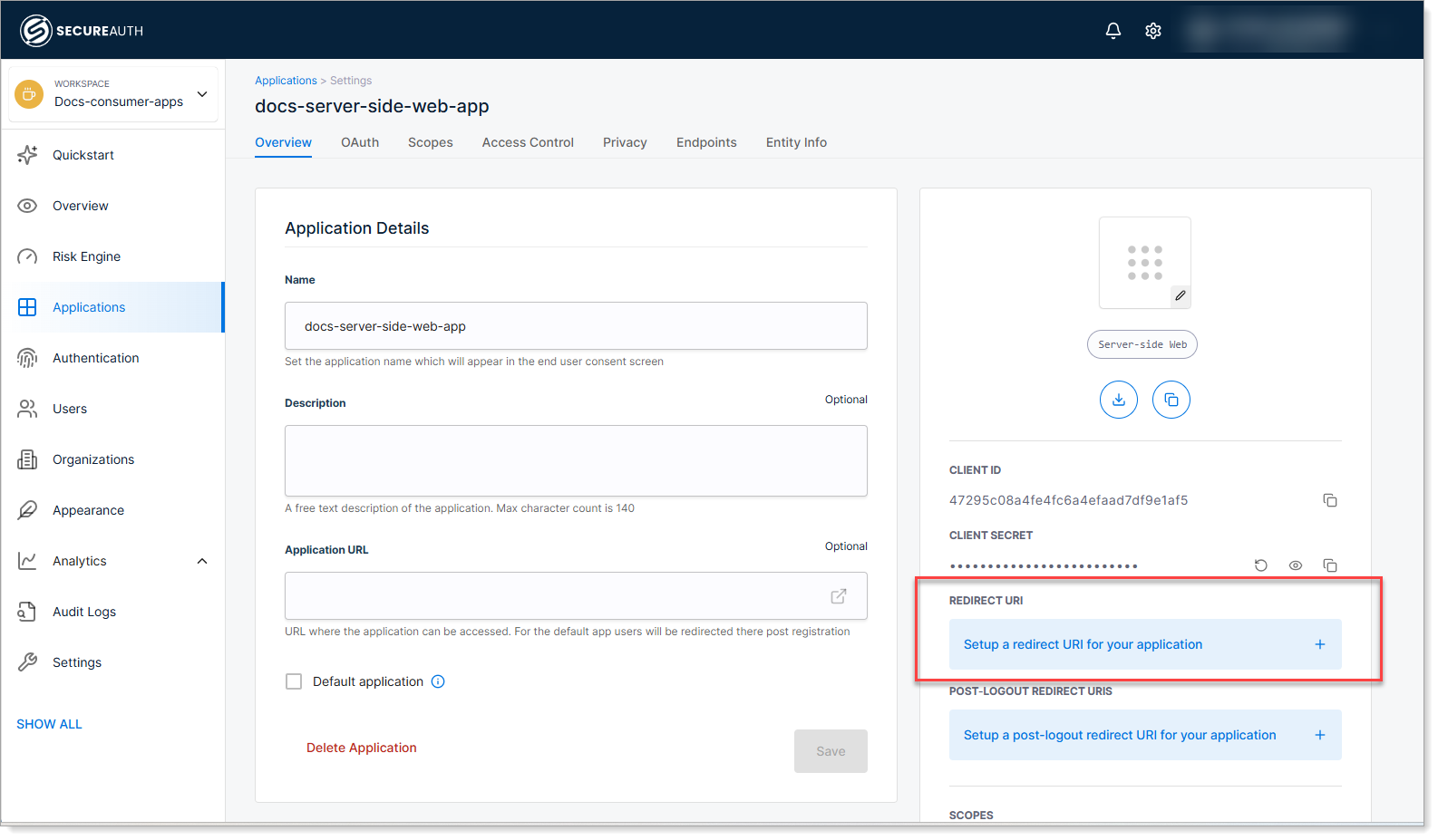The width and height of the screenshot is (1438, 840).
Task: Click Delete Application
Action: 362,748
